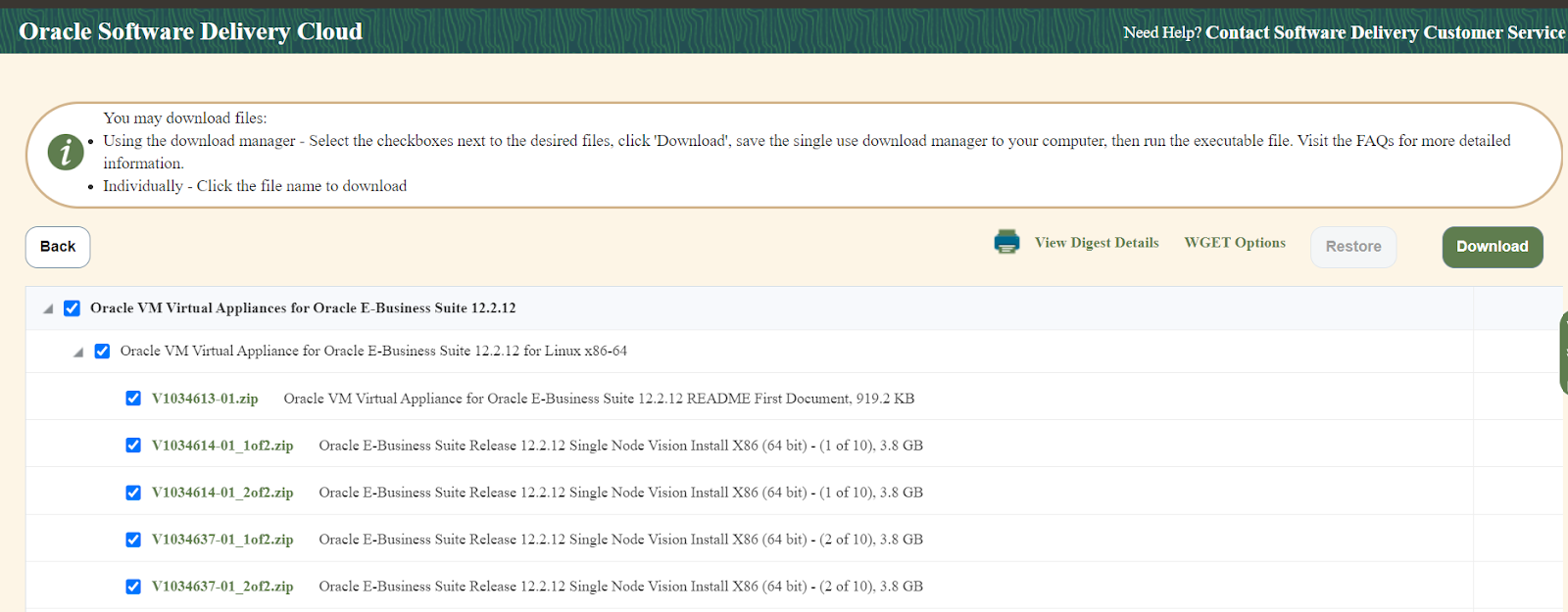The width and height of the screenshot is (1568, 612).
Task: Download file V1034613-01.zip
Action: (x=205, y=399)
